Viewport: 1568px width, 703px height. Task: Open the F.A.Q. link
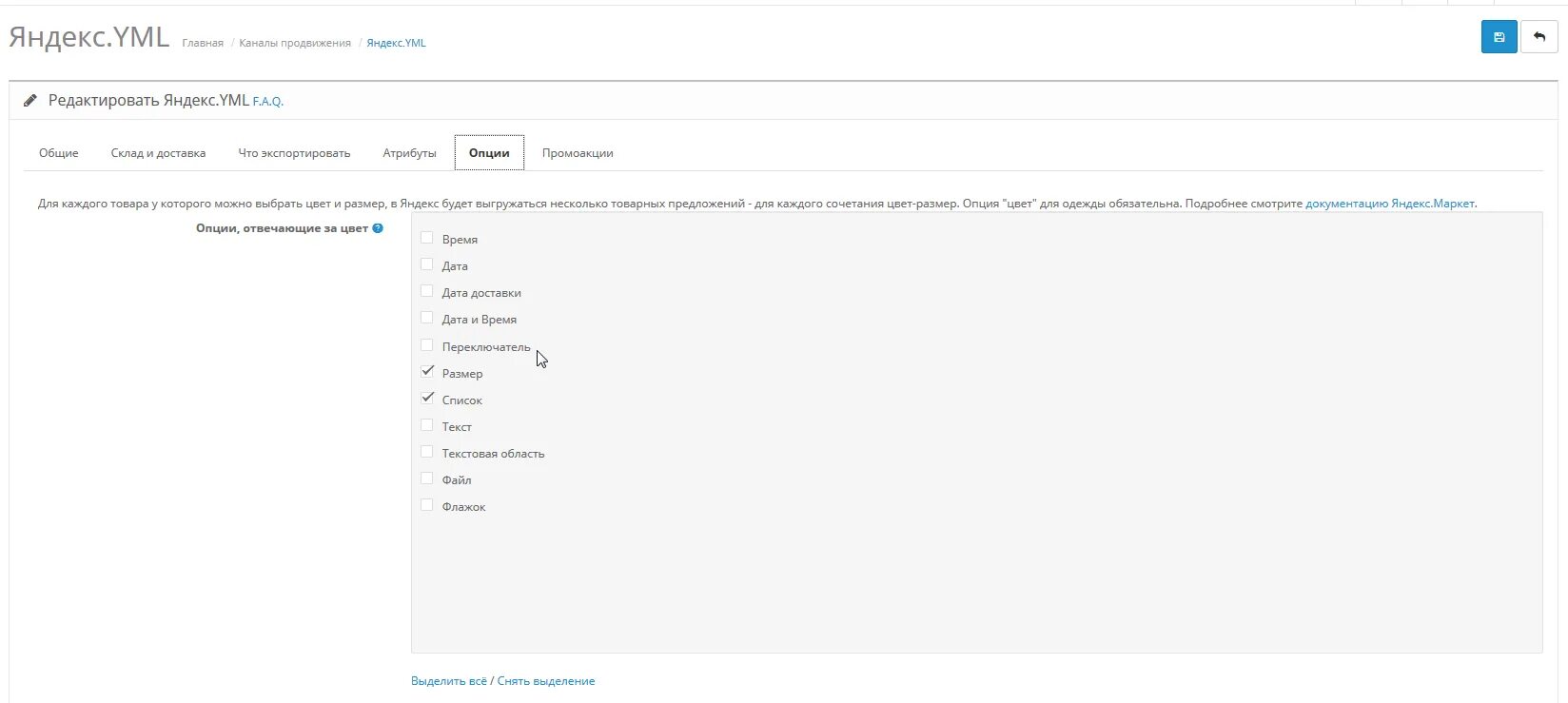click(268, 102)
